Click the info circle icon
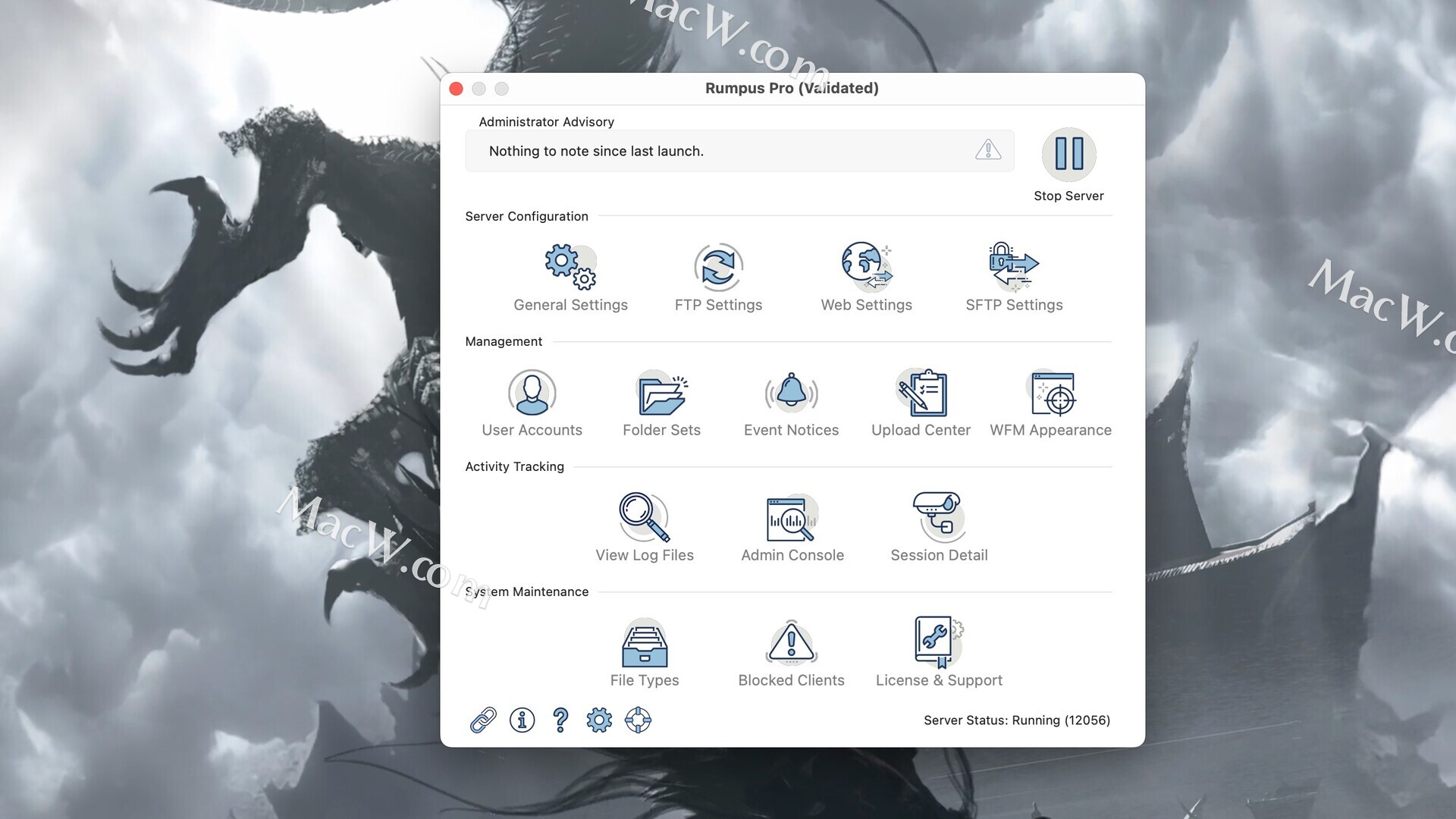Viewport: 1456px width, 819px height. (x=522, y=720)
